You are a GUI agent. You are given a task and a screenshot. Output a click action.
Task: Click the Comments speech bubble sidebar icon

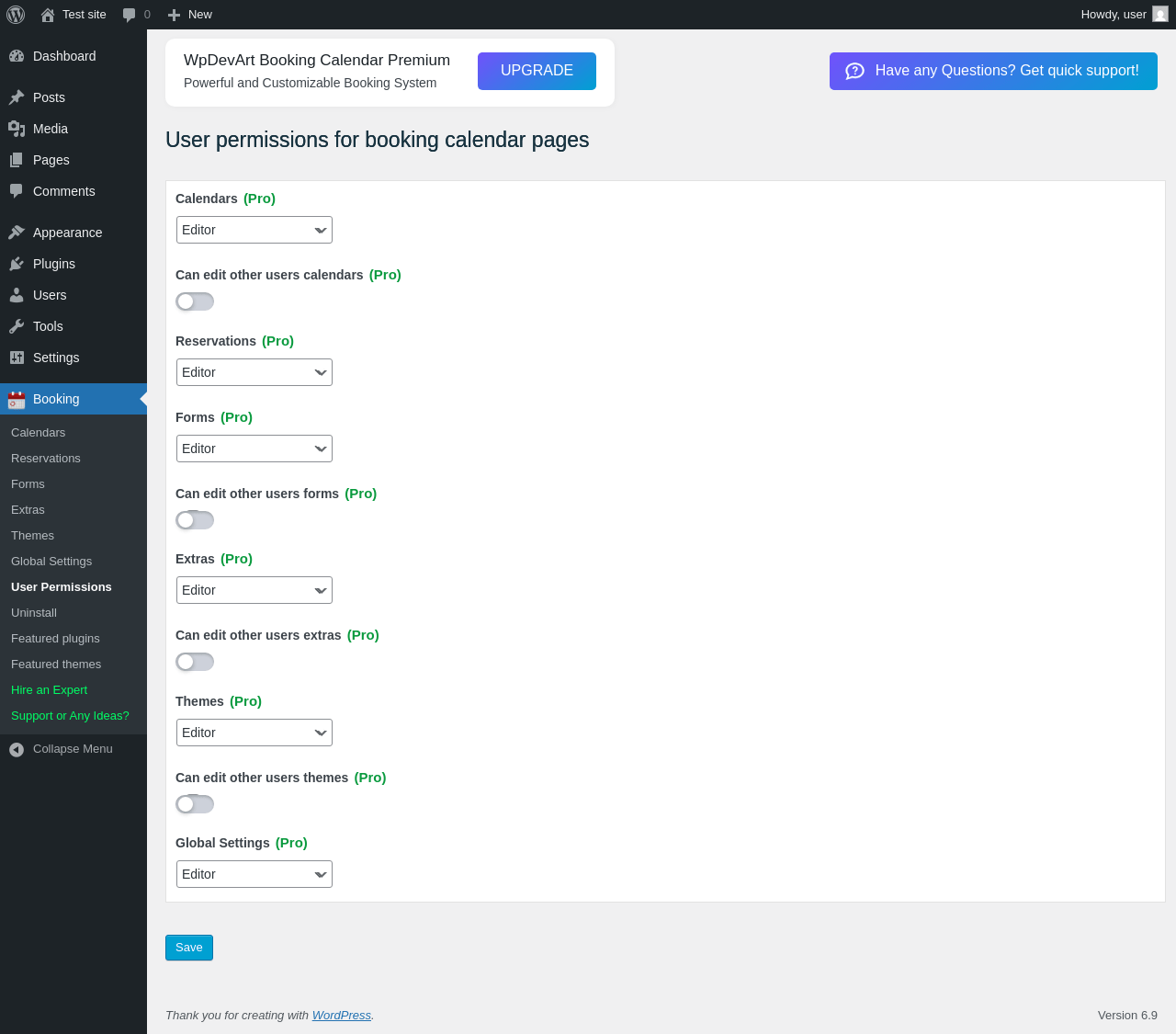tap(17, 191)
